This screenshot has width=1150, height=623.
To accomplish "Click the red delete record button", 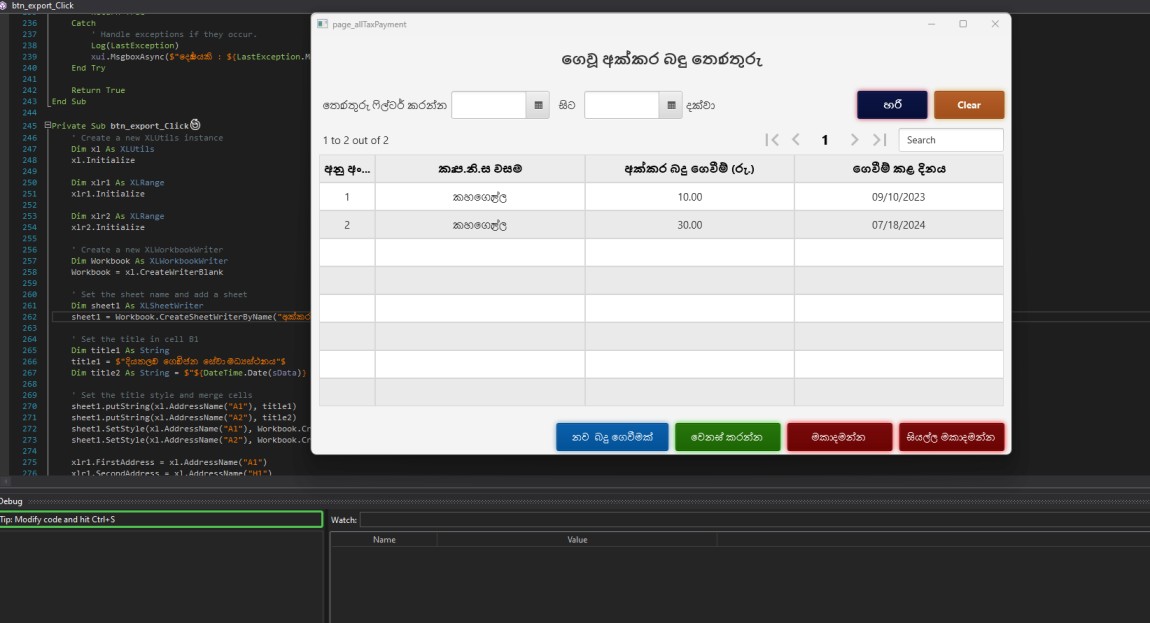I will [x=840, y=436].
